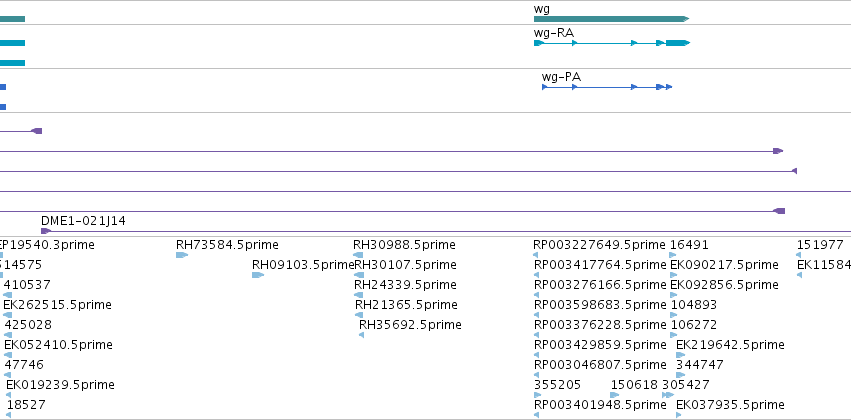
Task: Click the EK090217.5prime label
Action: pos(724,265)
